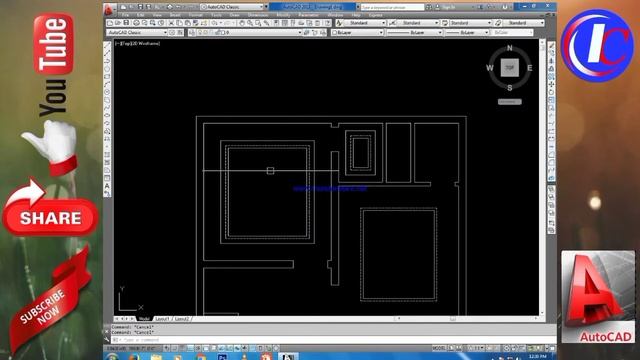Click the Match Properties icon

196,23
